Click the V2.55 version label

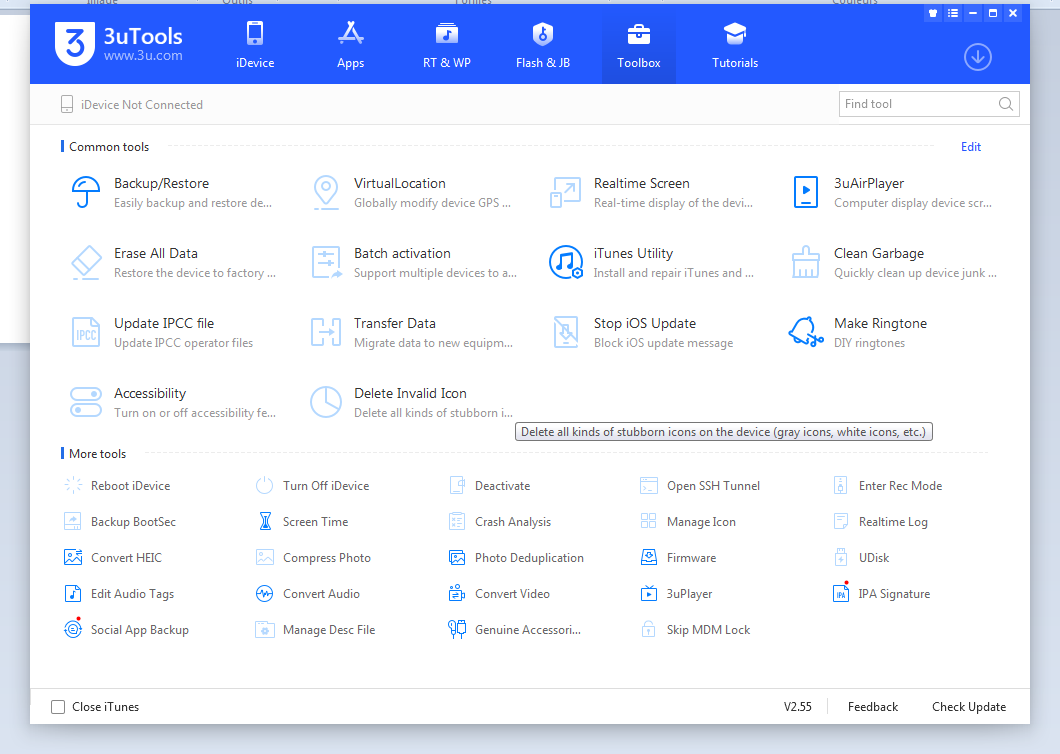click(x=798, y=707)
